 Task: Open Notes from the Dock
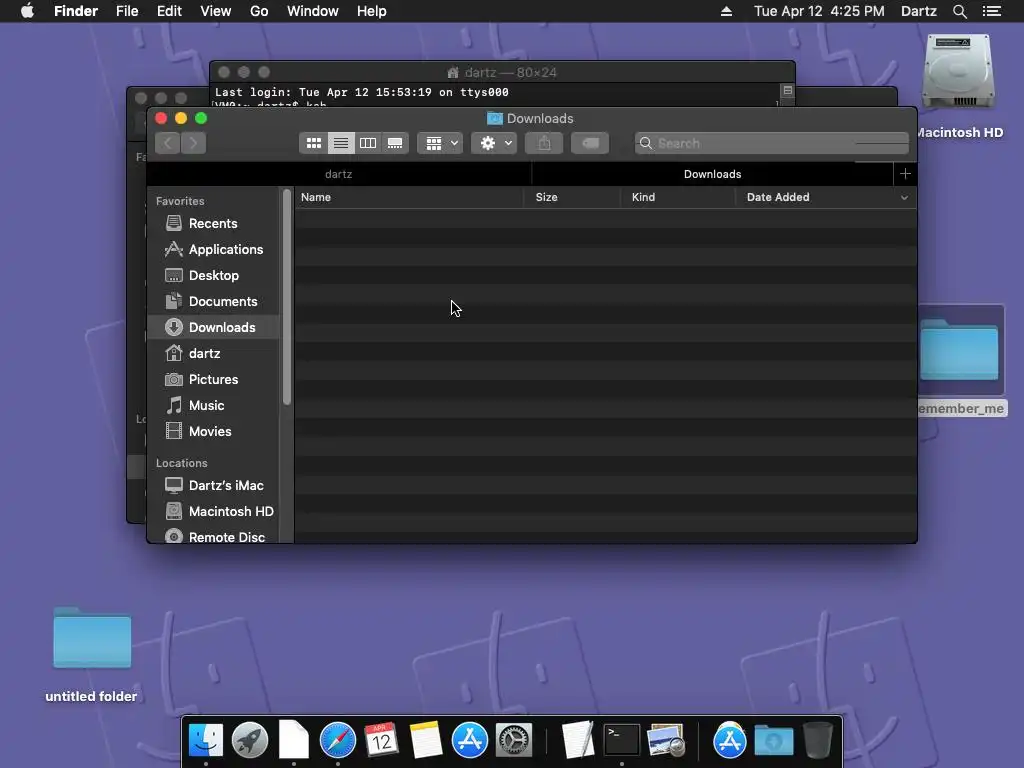tap(425, 741)
